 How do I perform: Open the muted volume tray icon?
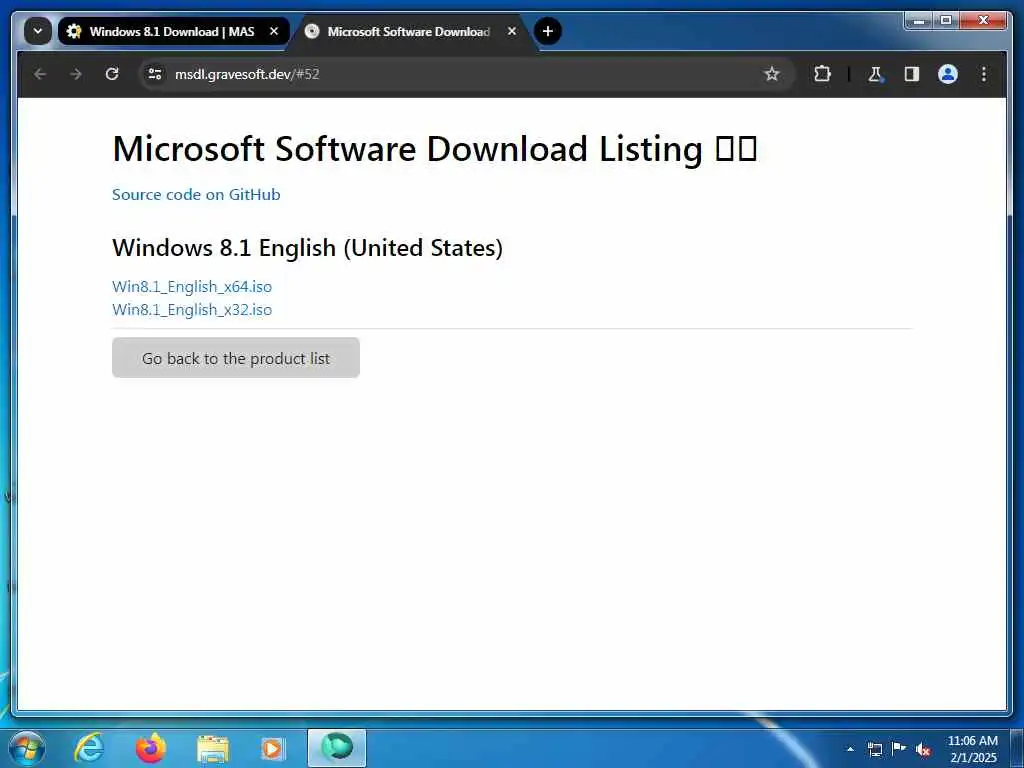[923, 750]
